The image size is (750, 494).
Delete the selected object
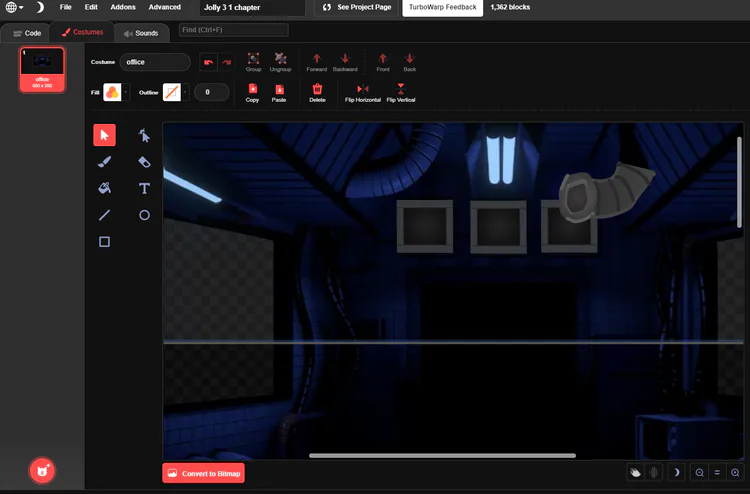coord(317,93)
